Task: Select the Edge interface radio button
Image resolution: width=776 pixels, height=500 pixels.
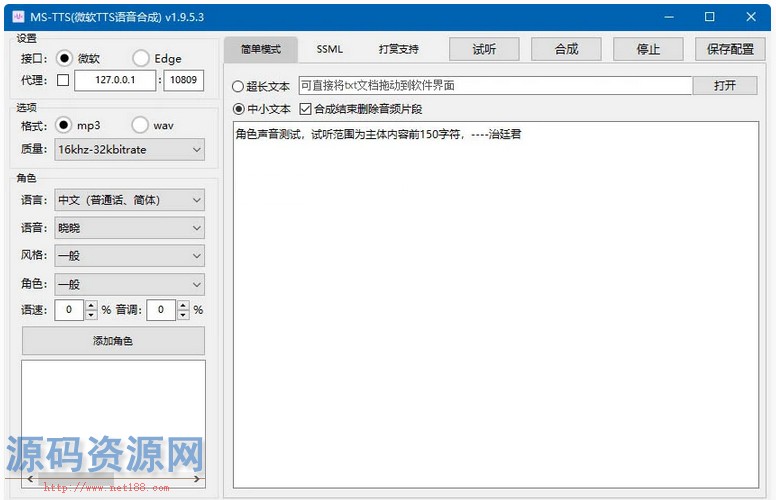Action: [x=141, y=58]
